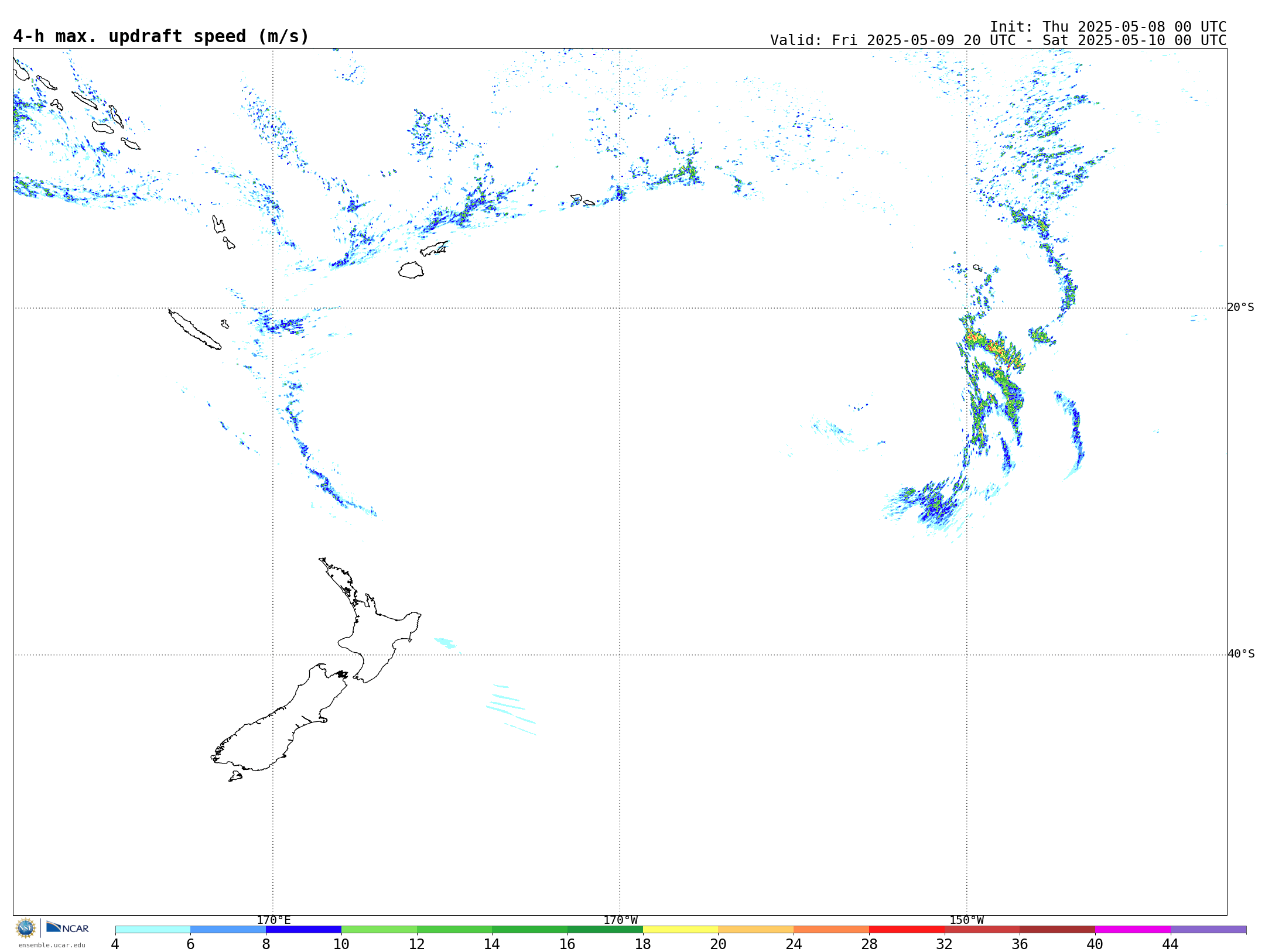Pick the medium green 14-16 colorbar segment
Viewport: 1265px width, 952px height.
(x=530, y=930)
